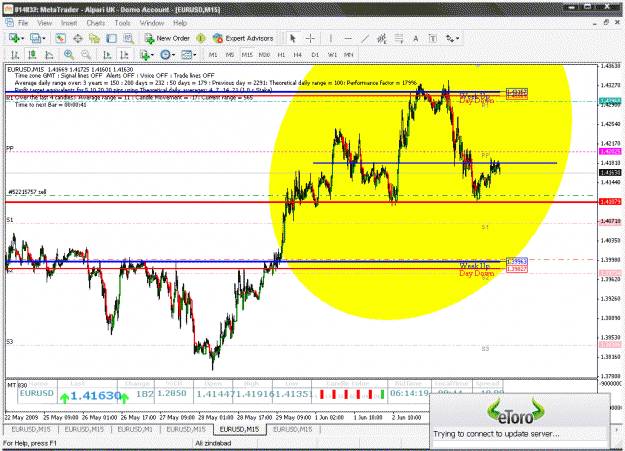This screenshot has width=625, height=451.
Task: Show the Terminal panel icon
Action: click(111, 38)
